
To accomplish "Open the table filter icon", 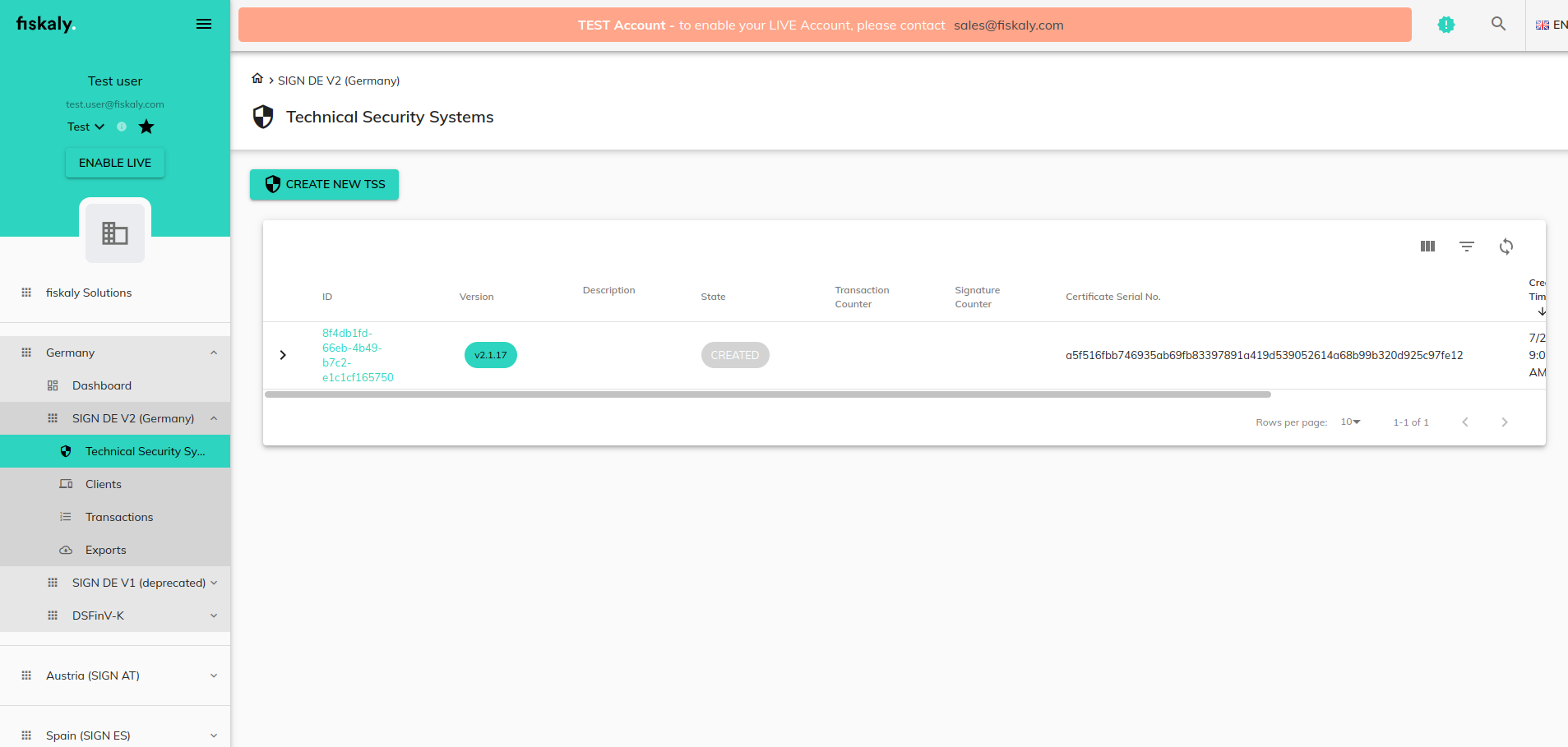I will (1466, 247).
